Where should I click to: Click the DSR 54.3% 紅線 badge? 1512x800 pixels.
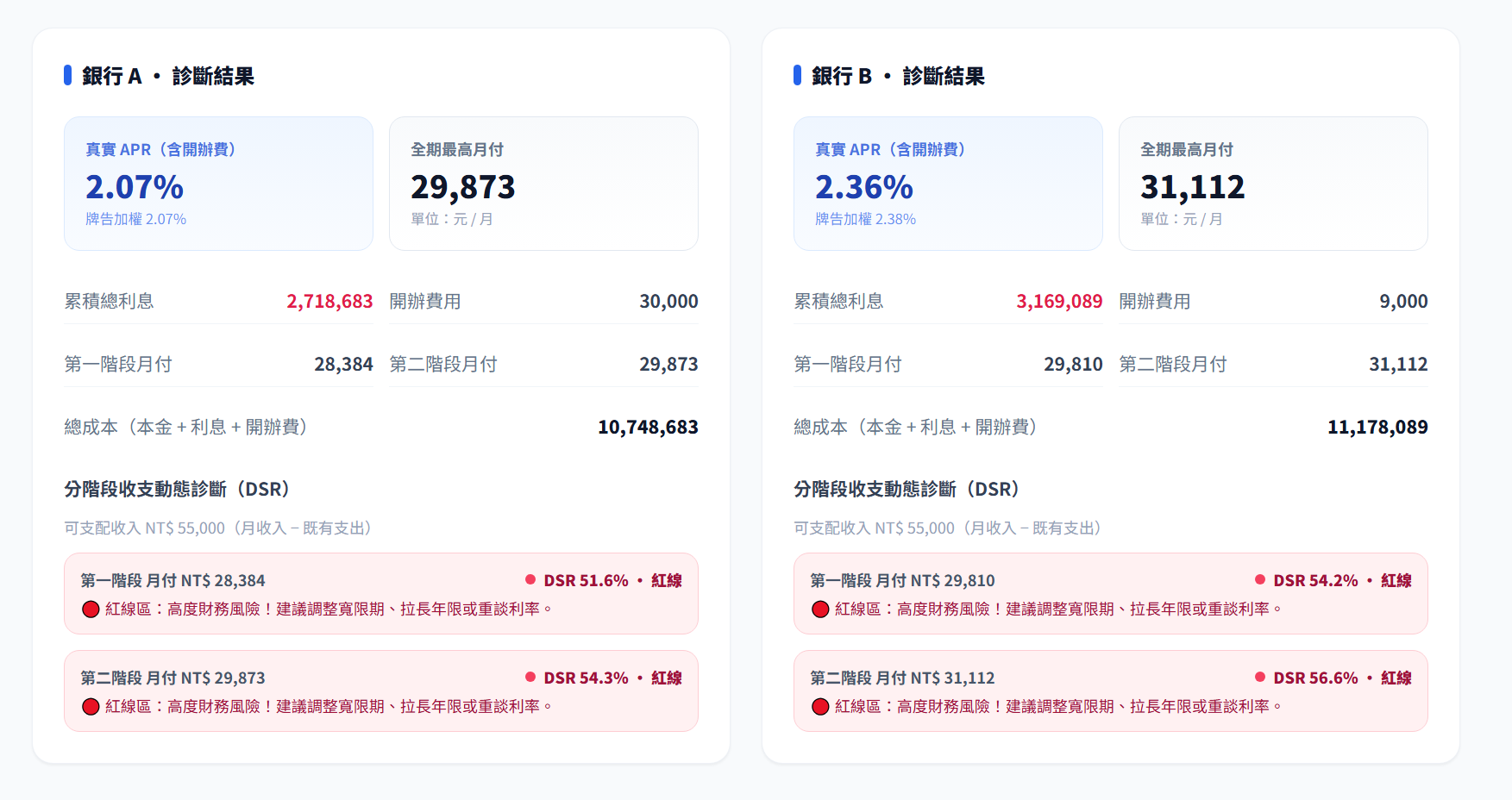(x=603, y=678)
